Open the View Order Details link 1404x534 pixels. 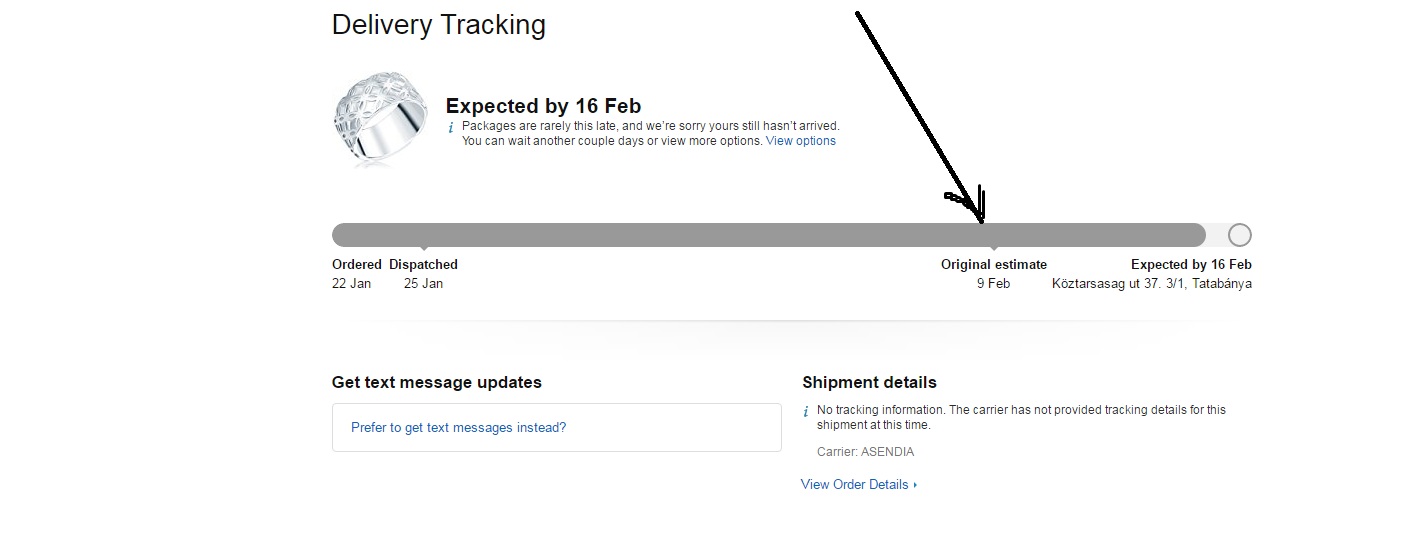pyautogui.click(x=854, y=485)
